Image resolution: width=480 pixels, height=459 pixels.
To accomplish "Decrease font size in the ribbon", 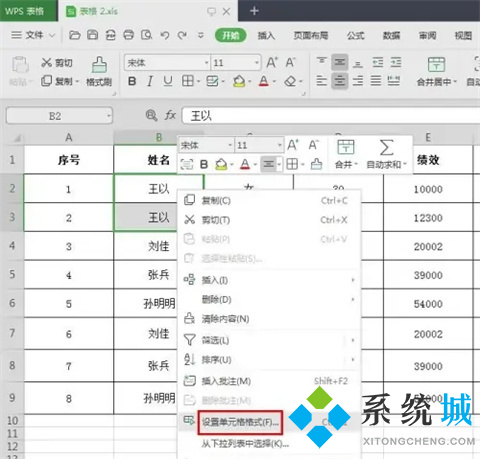I will tap(290, 62).
